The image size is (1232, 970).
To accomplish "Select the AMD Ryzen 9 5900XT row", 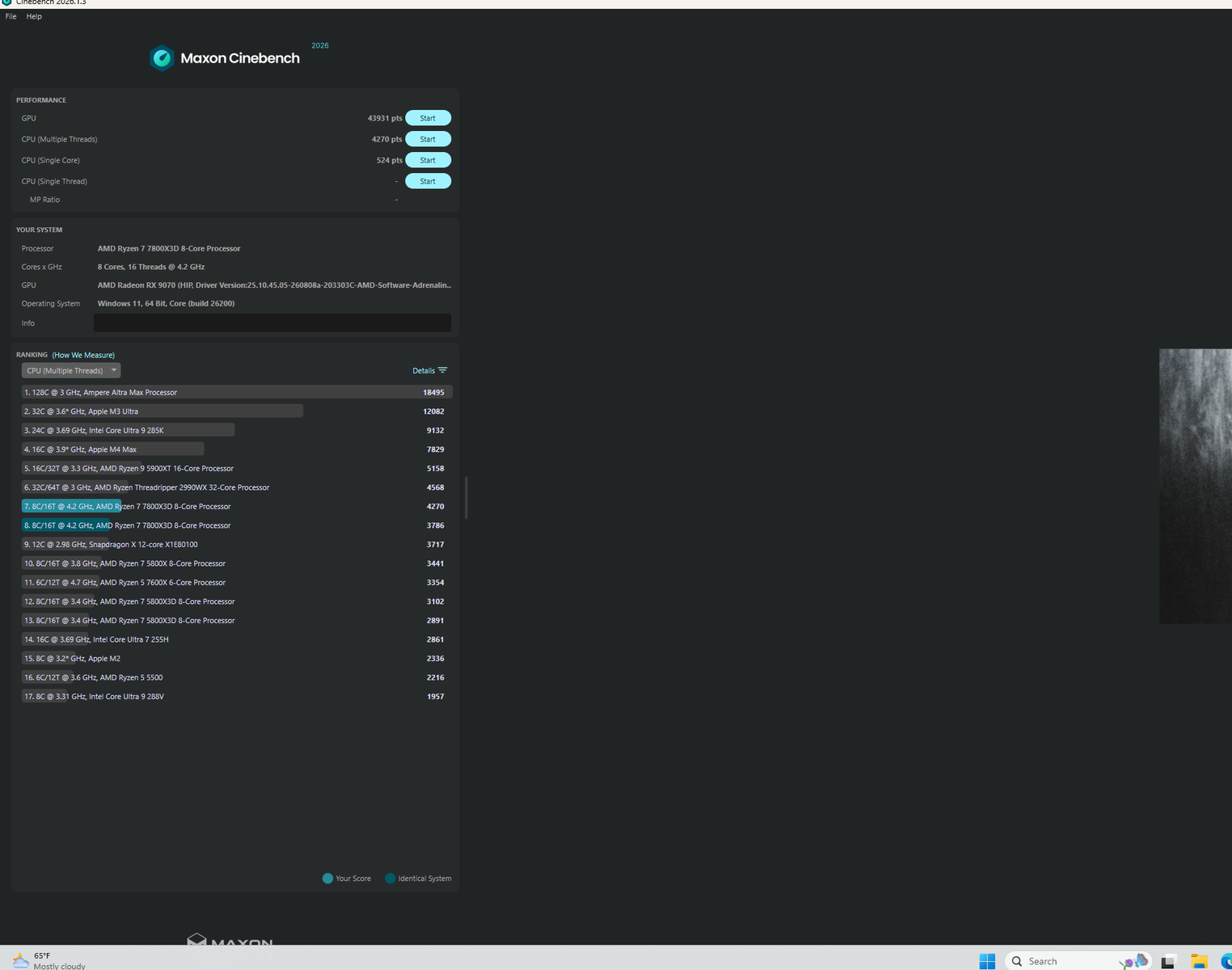I will 236,468.
